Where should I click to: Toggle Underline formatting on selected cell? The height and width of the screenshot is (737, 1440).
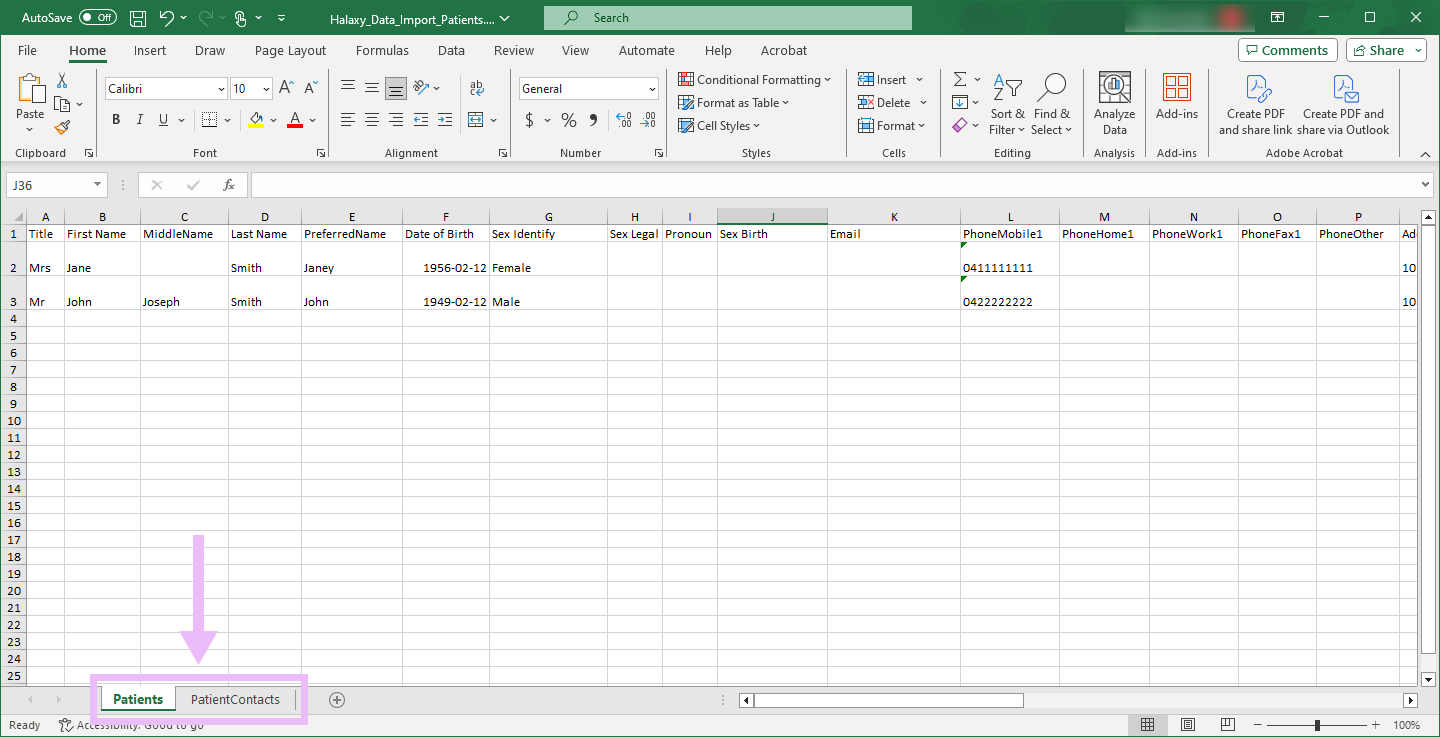coord(161,119)
